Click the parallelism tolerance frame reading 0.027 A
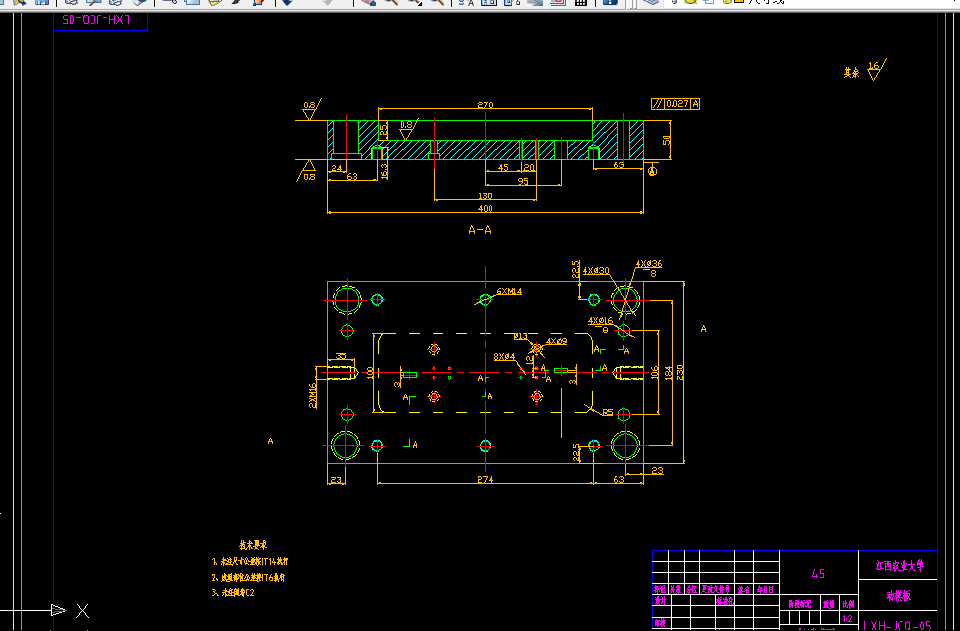Screen dimensions: 960x631 point(675,104)
